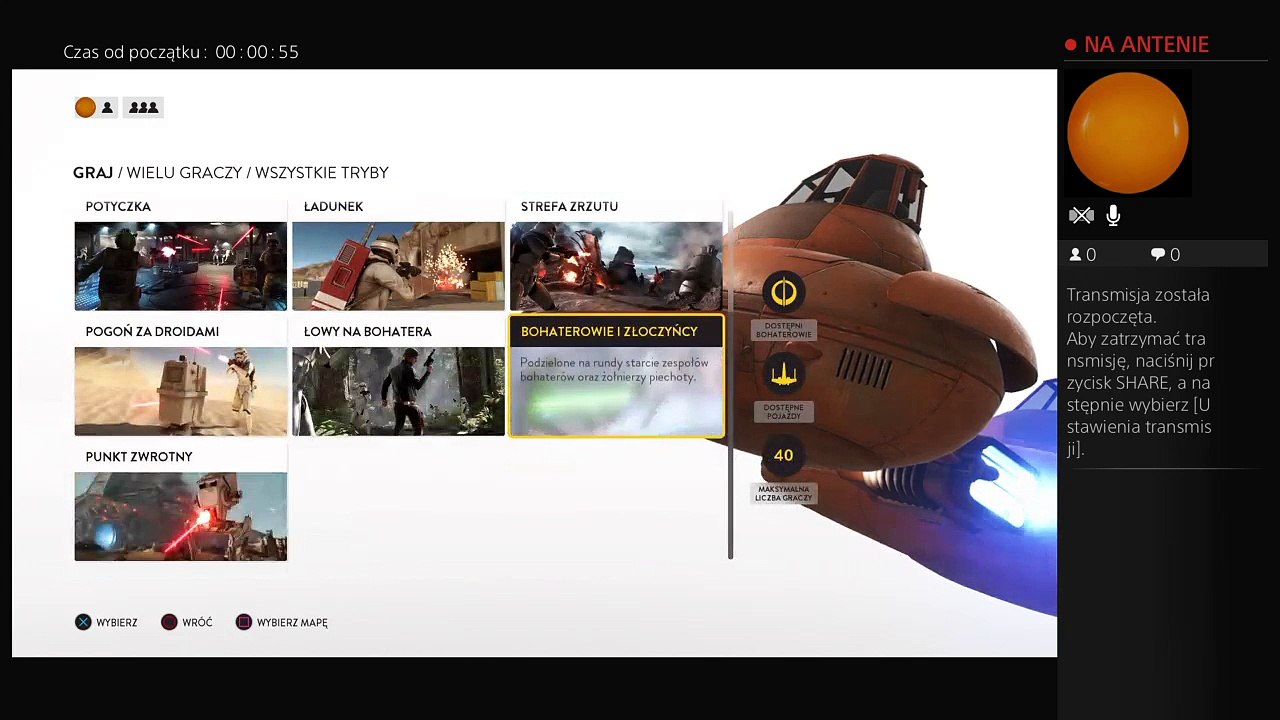
Task: Click the STREFA ZRZUTU title text
Action: pos(569,206)
